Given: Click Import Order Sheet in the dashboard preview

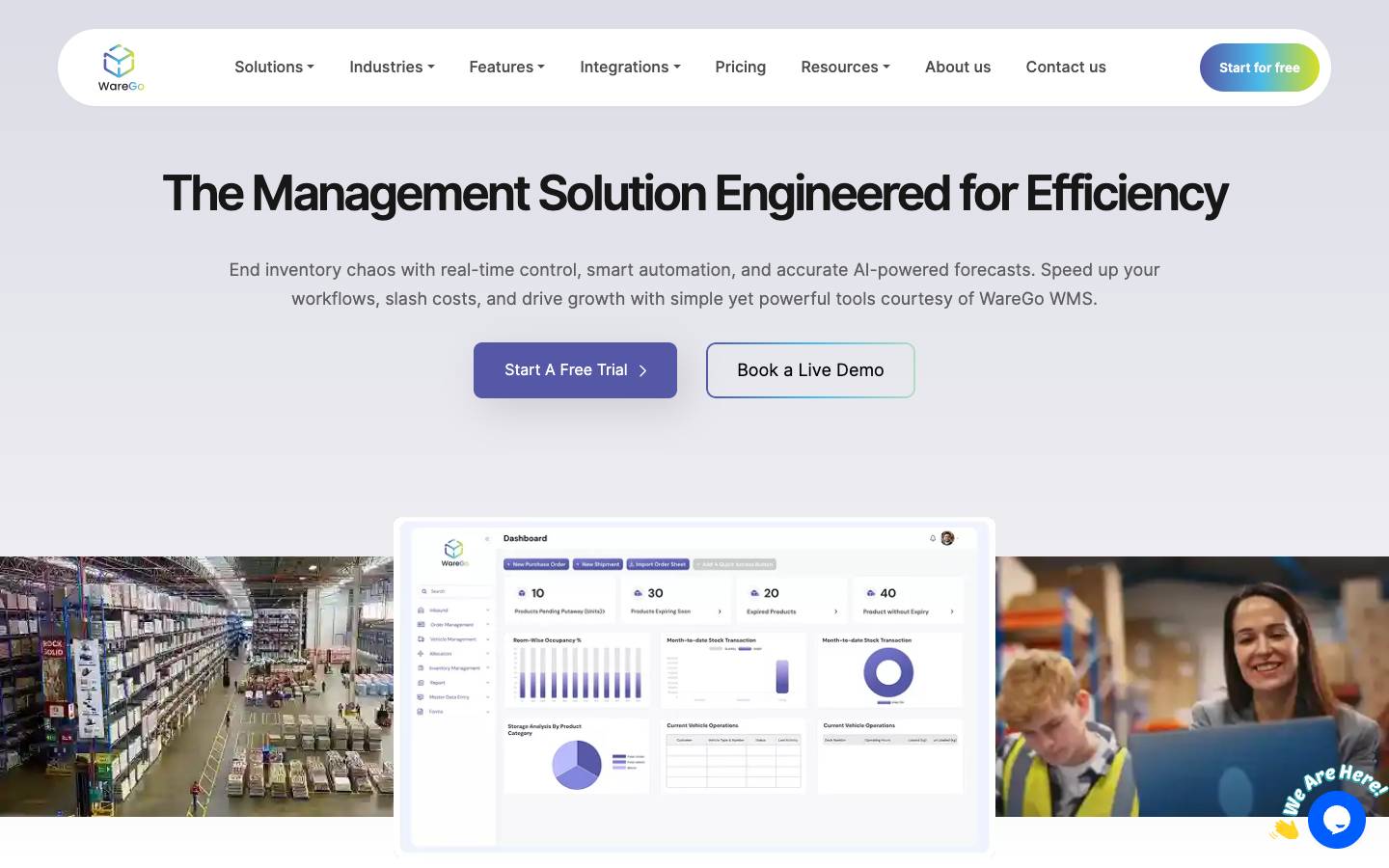Looking at the screenshot, I should [x=658, y=564].
